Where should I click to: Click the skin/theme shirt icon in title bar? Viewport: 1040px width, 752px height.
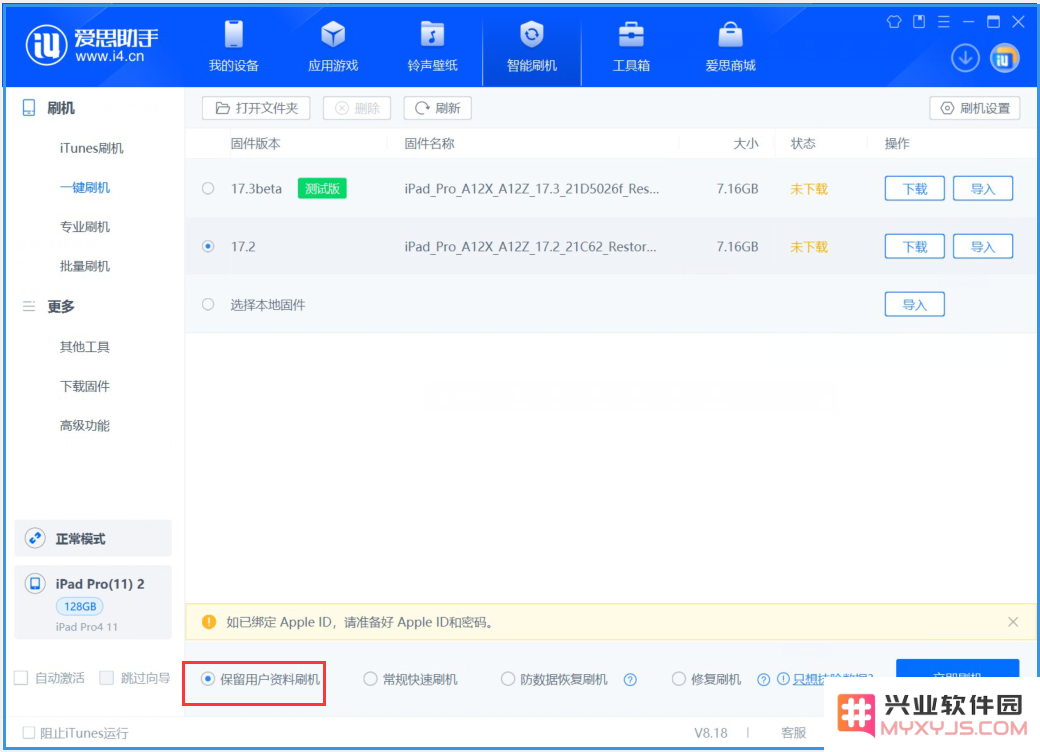click(893, 22)
